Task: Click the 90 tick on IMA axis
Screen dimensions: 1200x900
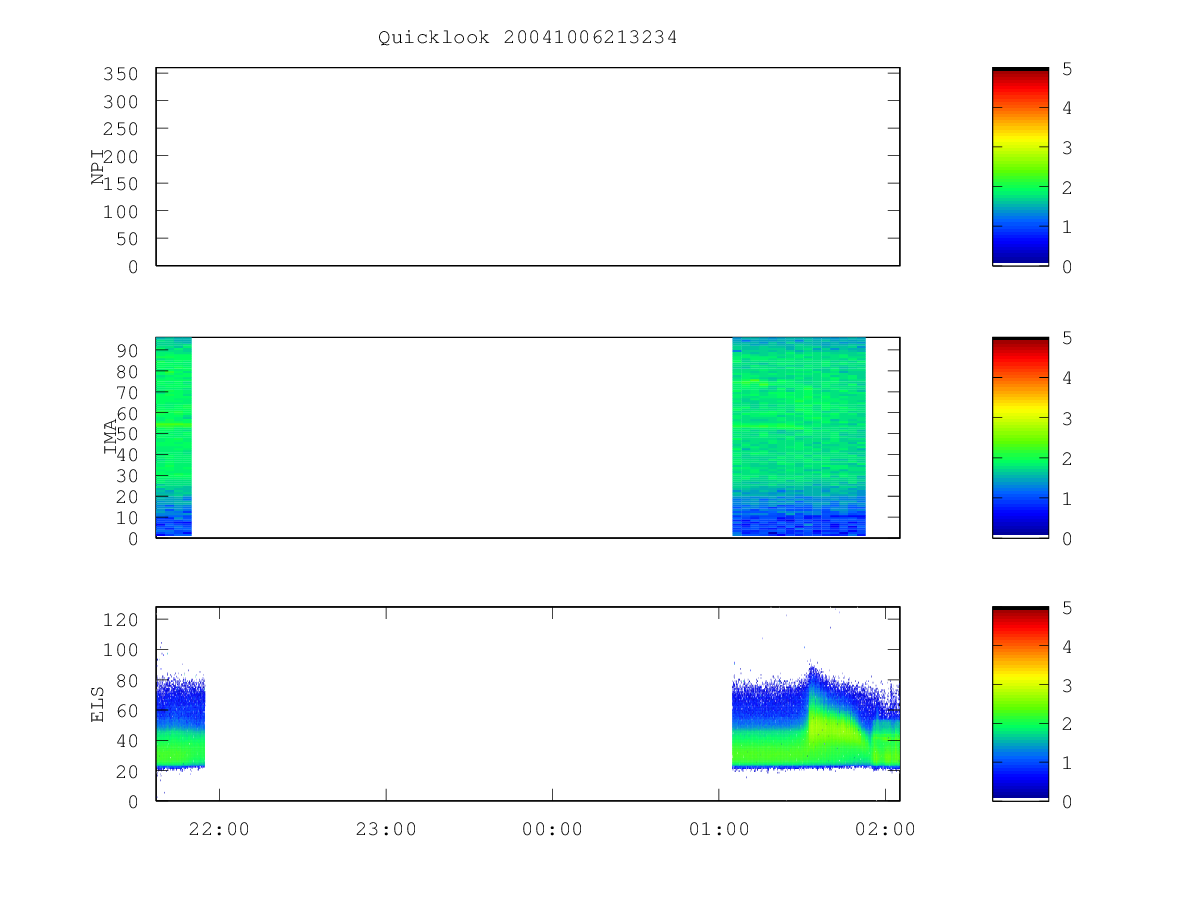Action: [128, 350]
